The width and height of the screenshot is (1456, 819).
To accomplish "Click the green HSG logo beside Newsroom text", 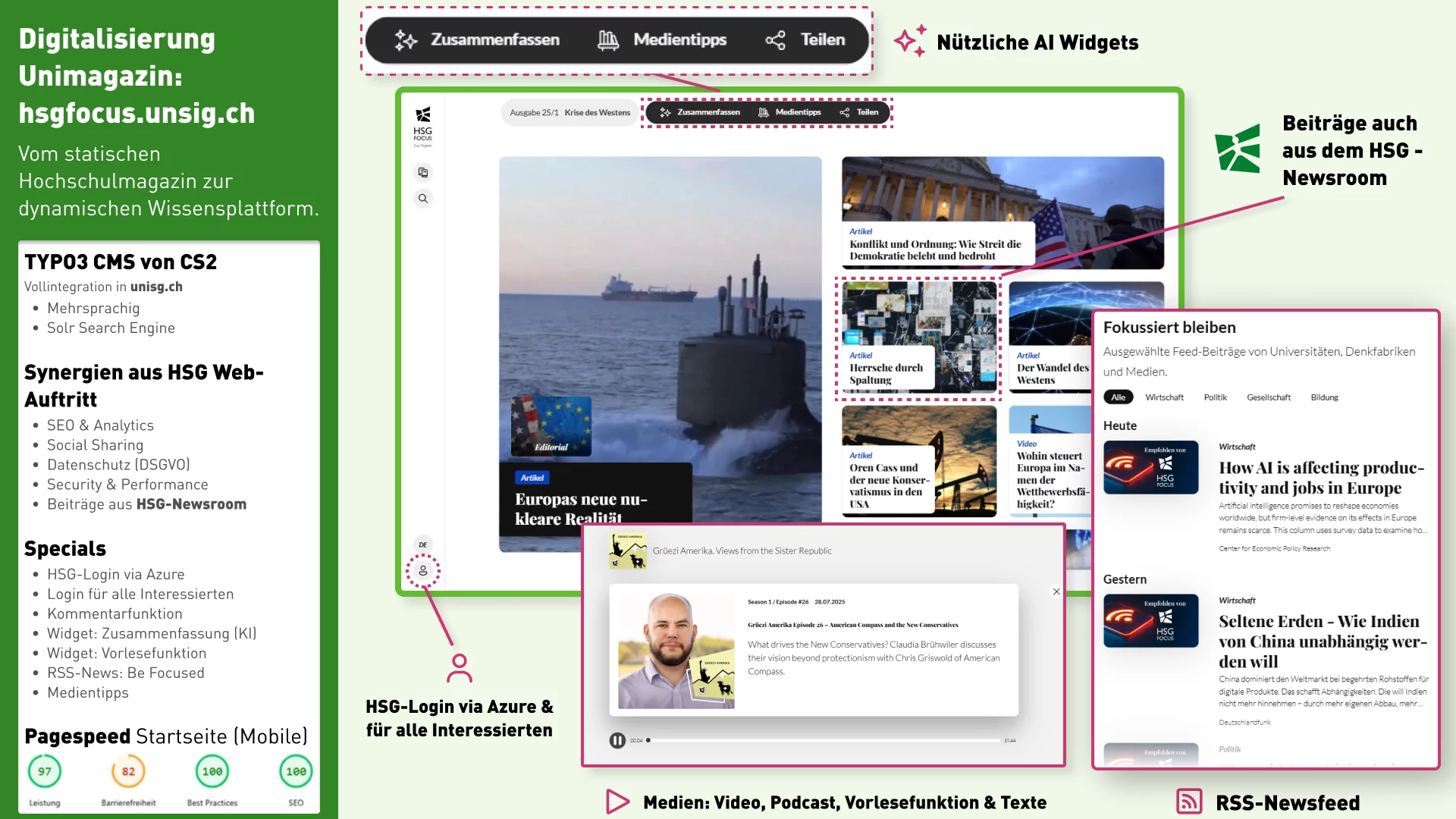I will pos(1238,149).
